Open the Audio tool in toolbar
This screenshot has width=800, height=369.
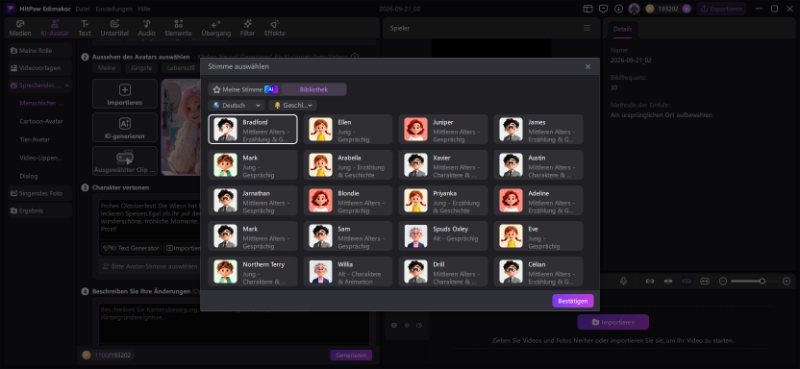[146, 28]
